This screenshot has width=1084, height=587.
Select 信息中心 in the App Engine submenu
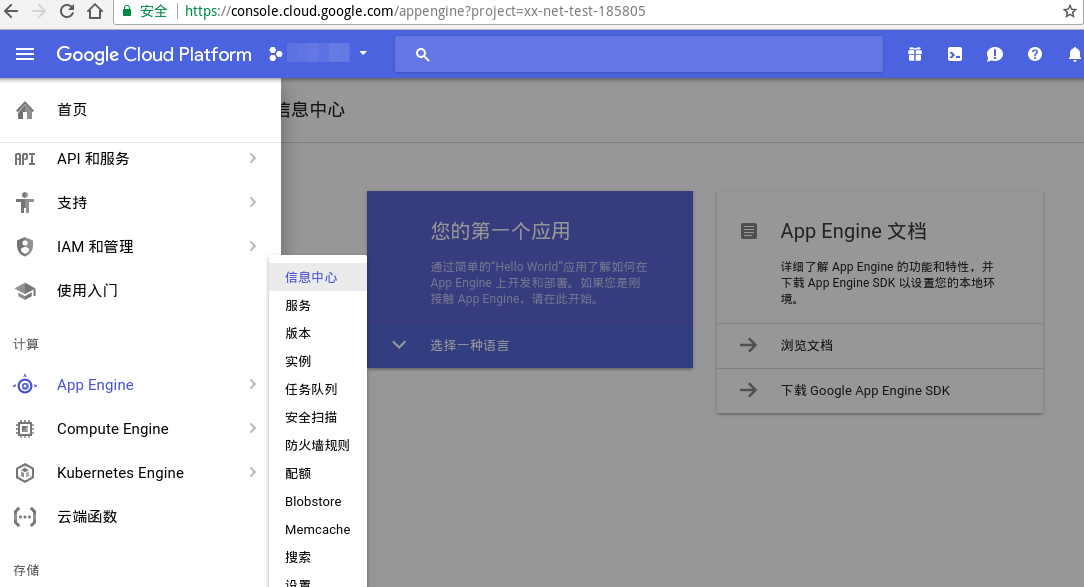(317, 277)
